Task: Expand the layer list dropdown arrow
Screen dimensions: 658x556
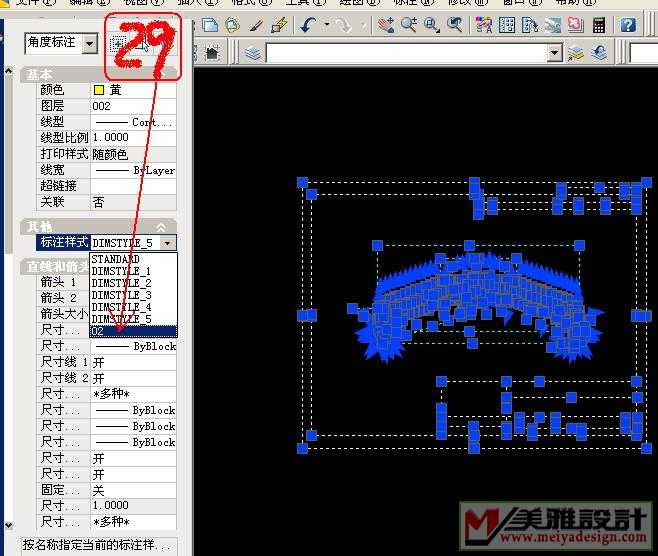Action: click(555, 53)
